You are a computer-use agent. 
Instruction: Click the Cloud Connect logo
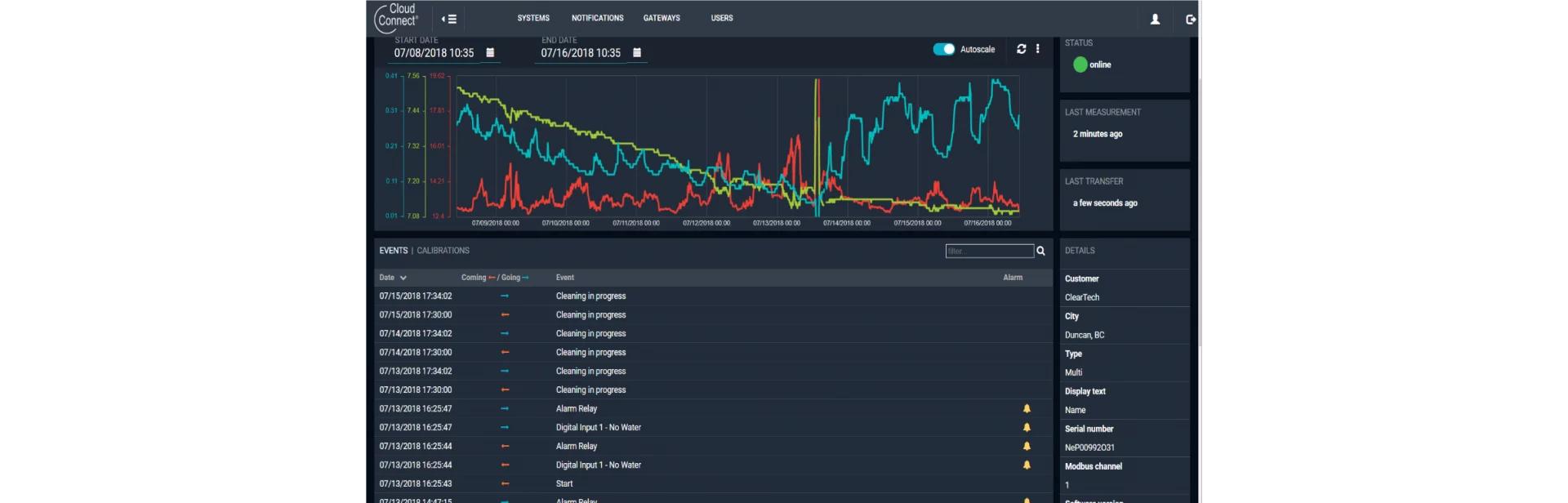coord(396,18)
